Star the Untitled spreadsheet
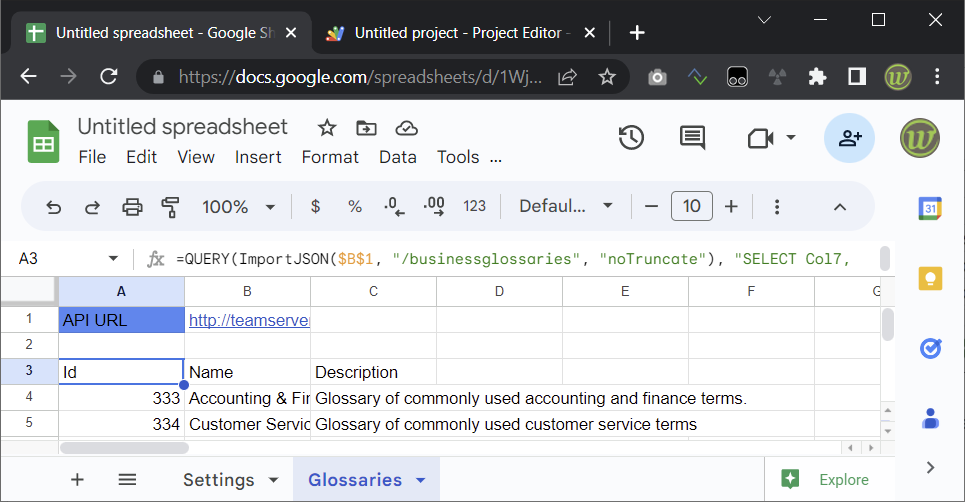 coord(327,128)
